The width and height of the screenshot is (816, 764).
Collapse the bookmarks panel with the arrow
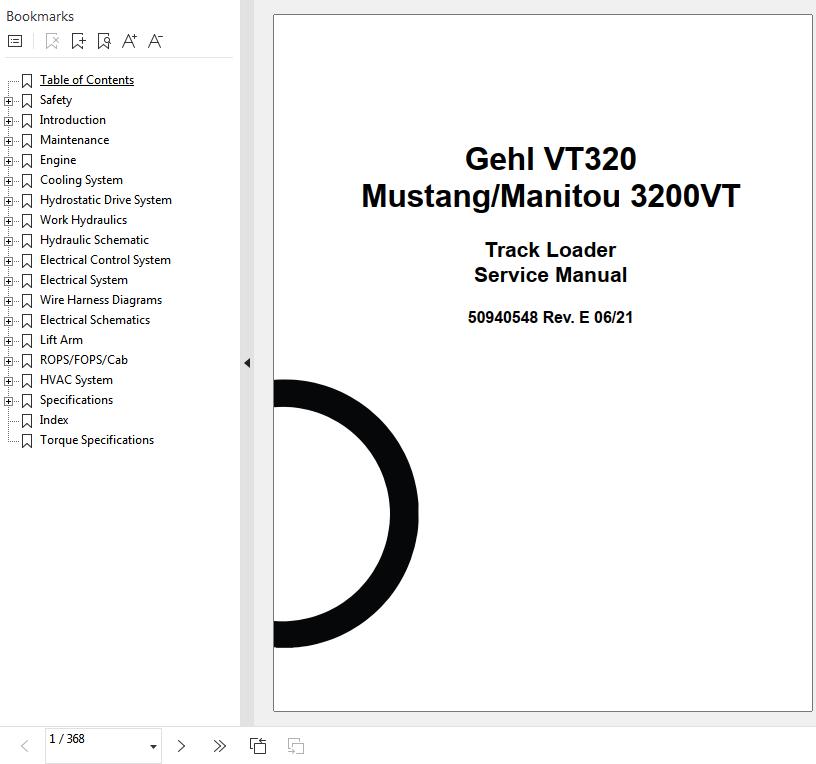pyautogui.click(x=247, y=363)
